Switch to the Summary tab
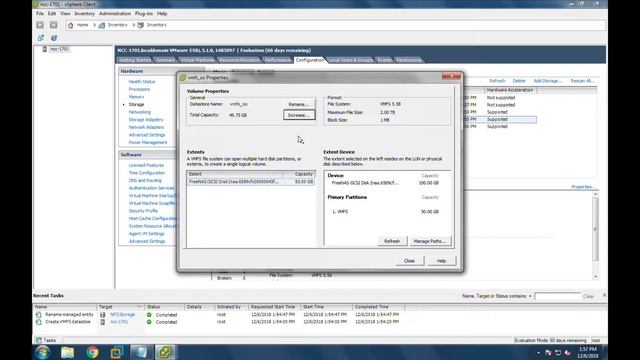 point(166,60)
